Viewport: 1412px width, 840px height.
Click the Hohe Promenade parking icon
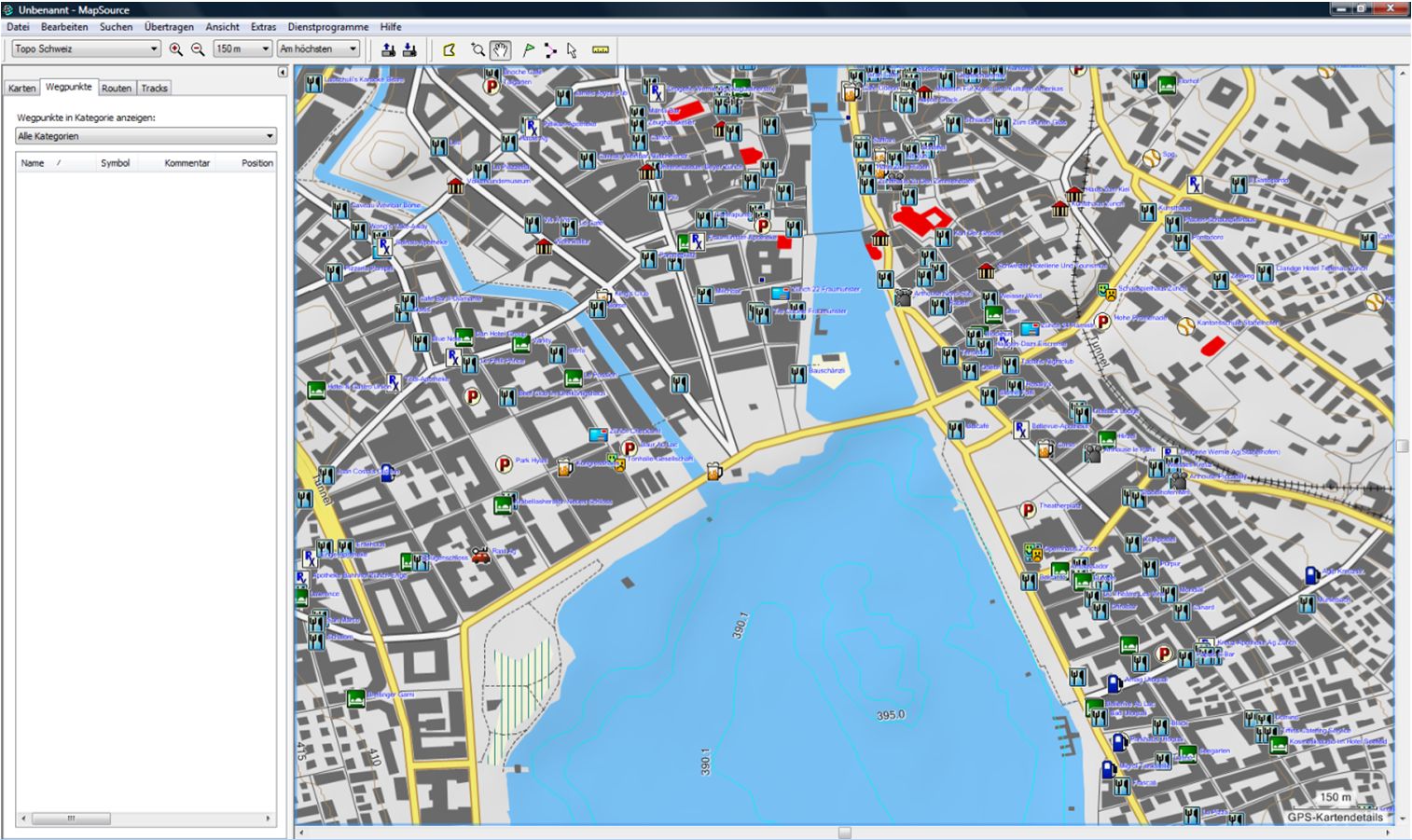(x=1102, y=321)
